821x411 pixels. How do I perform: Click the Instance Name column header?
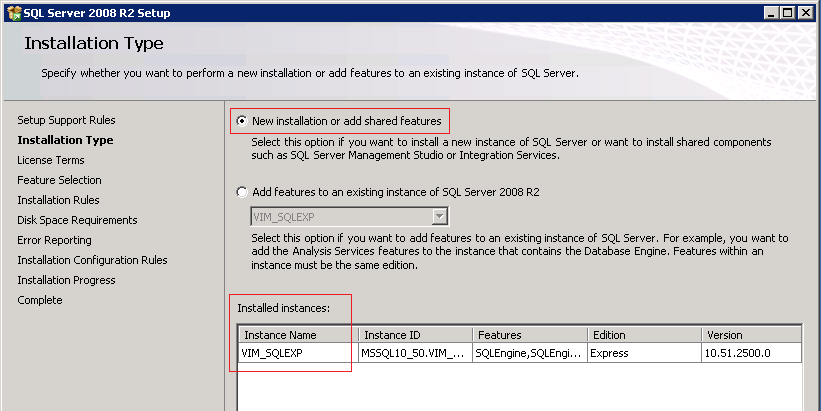click(298, 335)
